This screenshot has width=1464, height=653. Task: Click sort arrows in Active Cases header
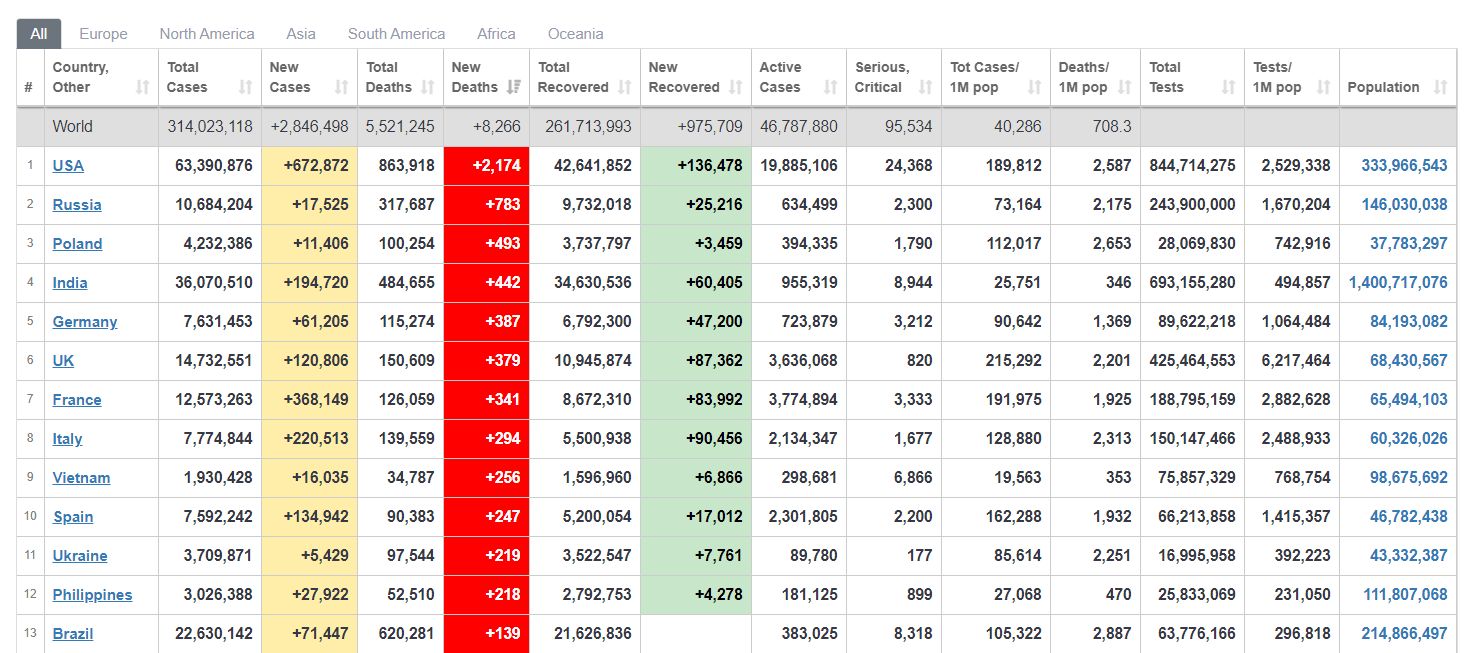coord(830,88)
